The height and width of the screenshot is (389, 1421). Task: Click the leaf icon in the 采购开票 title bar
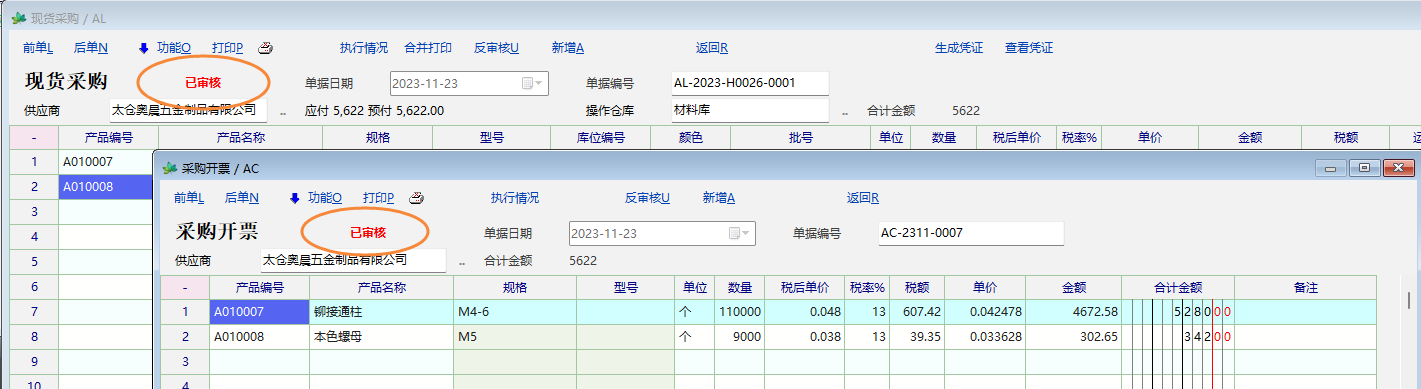pyautogui.click(x=169, y=168)
